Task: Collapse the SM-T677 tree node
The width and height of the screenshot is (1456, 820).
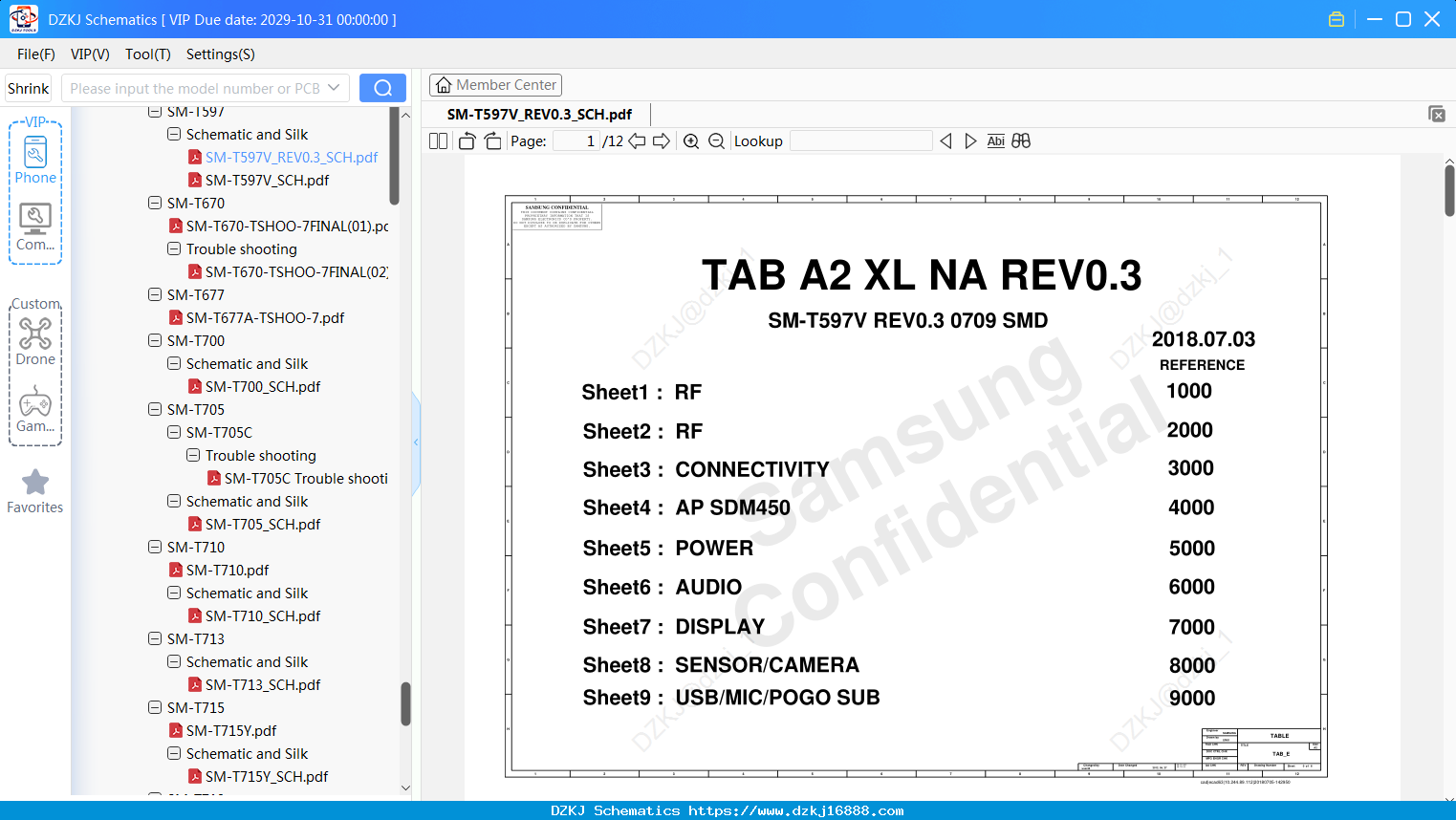Action: pyautogui.click(x=155, y=294)
